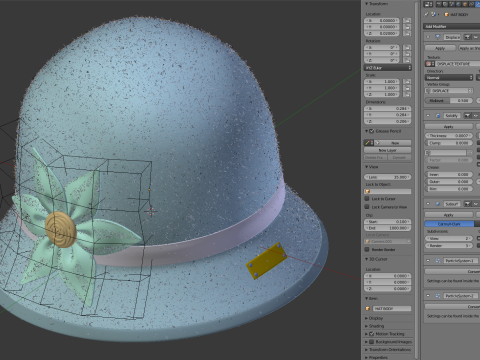The height and width of the screenshot is (360, 480).
Task: Lock the Scale Z axis
Action: pos(407,94)
